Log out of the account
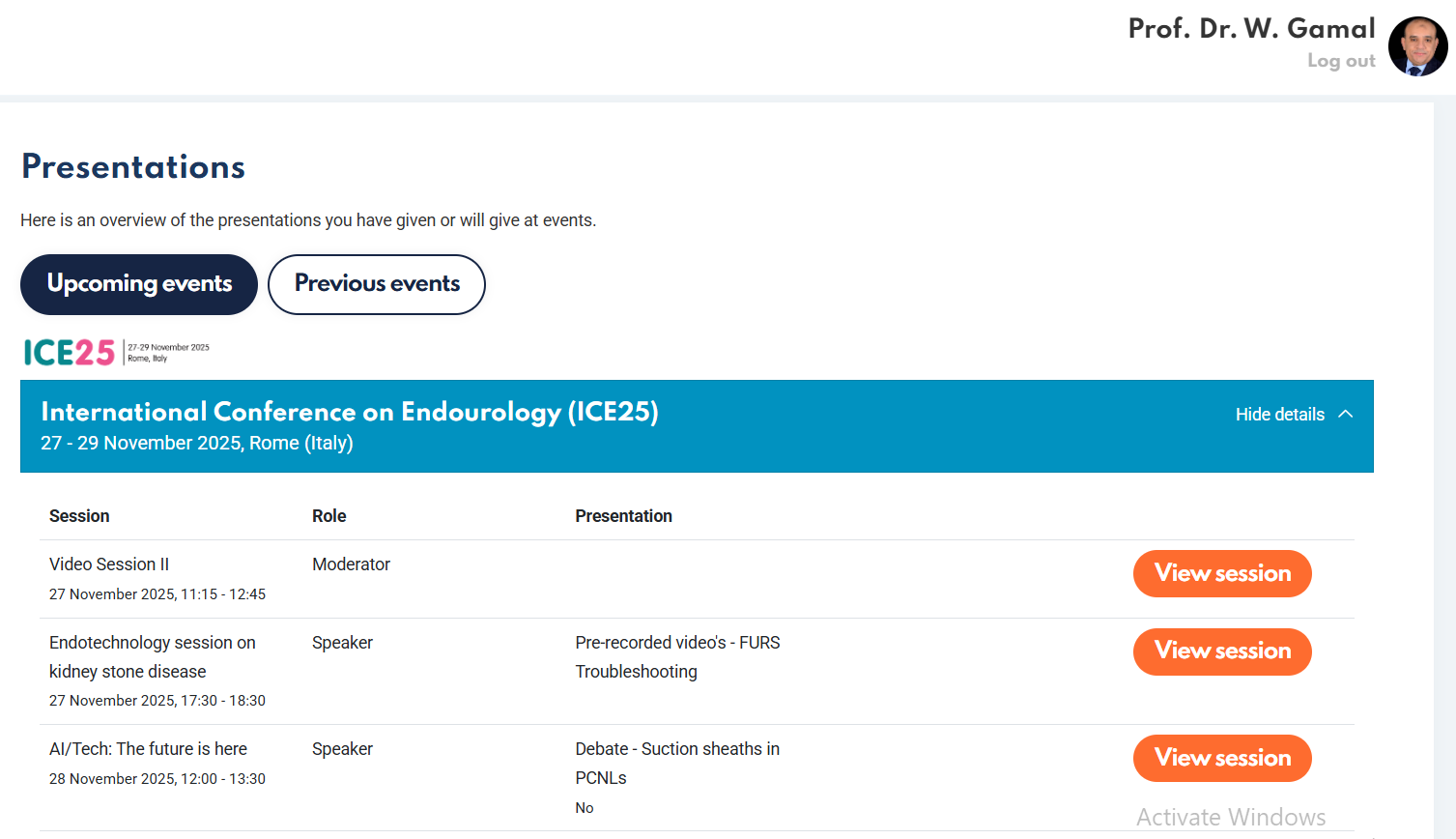Image resolution: width=1456 pixels, height=839 pixels. click(x=1341, y=61)
